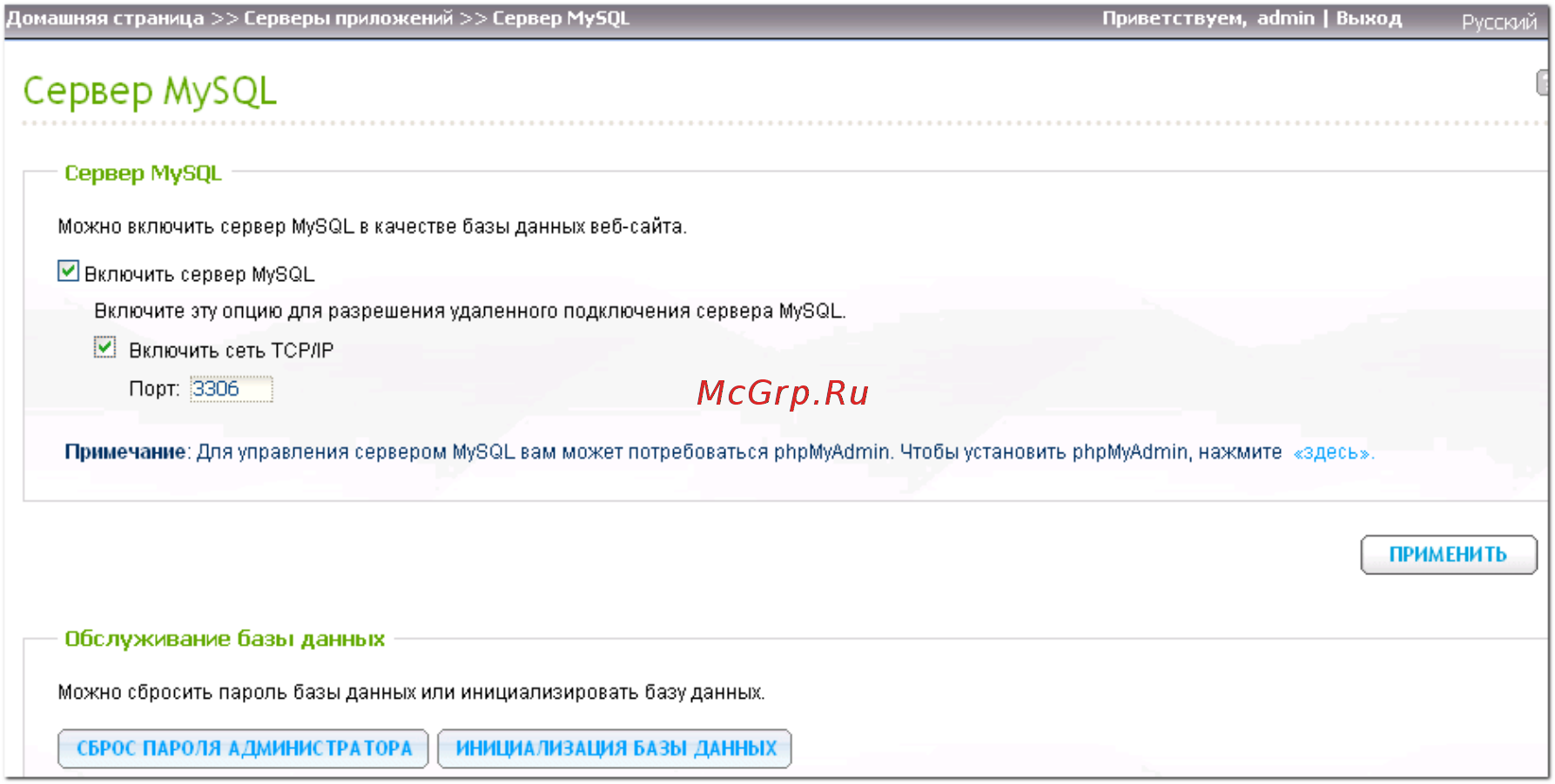Screen dimensions: 1555x784
Task: Click 'Включите эту опцию' remote connection text
Action: pyautogui.click(x=470, y=311)
